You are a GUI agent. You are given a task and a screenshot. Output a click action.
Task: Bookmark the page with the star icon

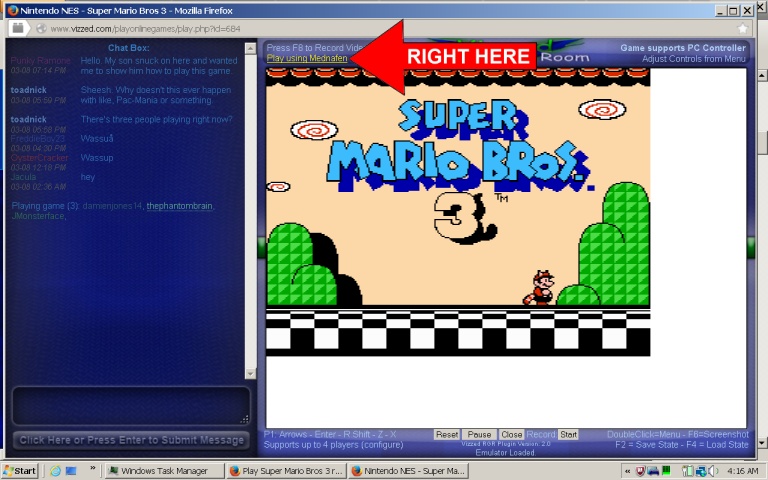(743, 28)
